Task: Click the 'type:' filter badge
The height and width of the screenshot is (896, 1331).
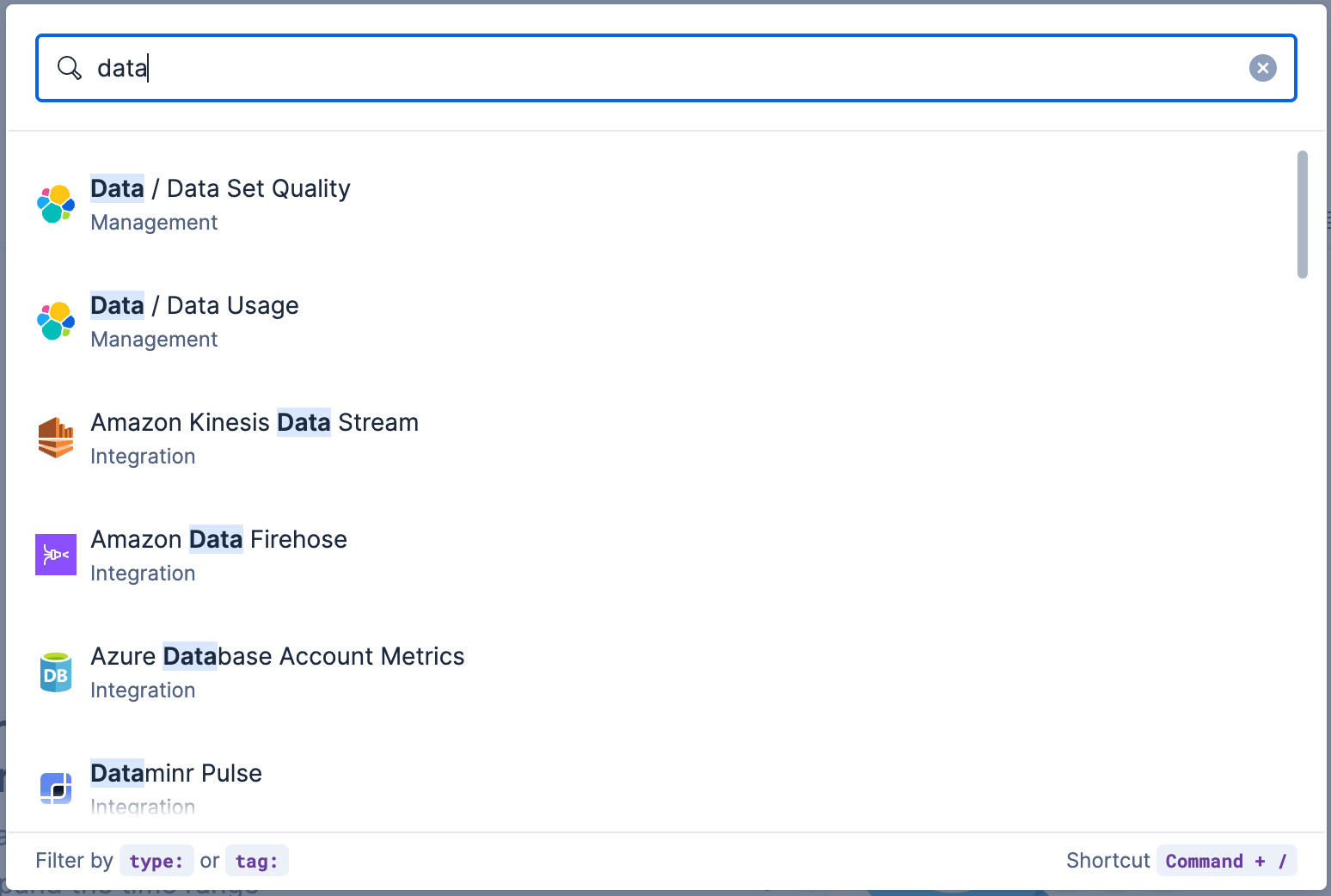Action: pyautogui.click(x=156, y=861)
